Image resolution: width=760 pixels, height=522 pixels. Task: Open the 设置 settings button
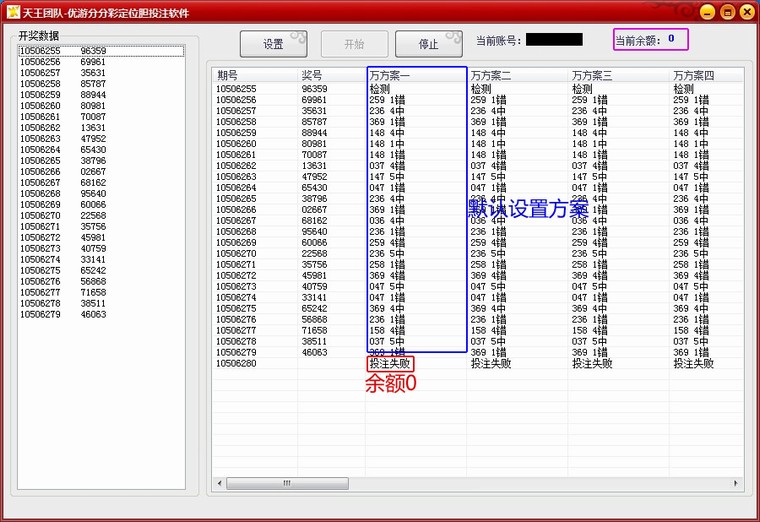(x=273, y=44)
